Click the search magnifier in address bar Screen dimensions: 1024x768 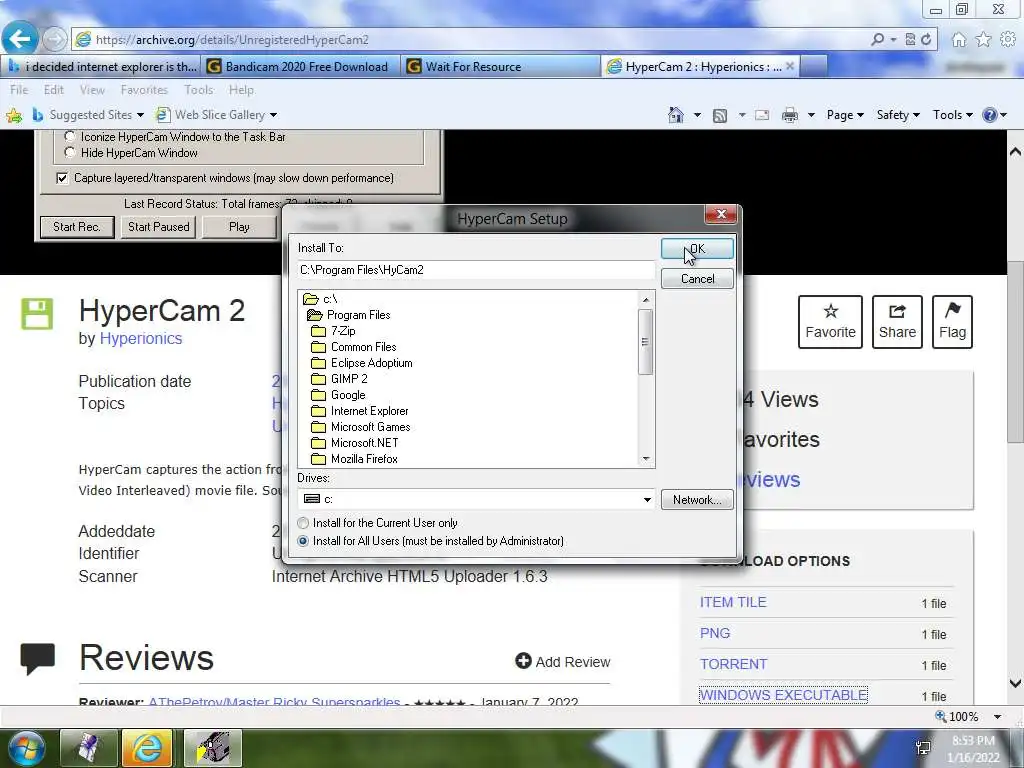pyautogui.click(x=878, y=40)
